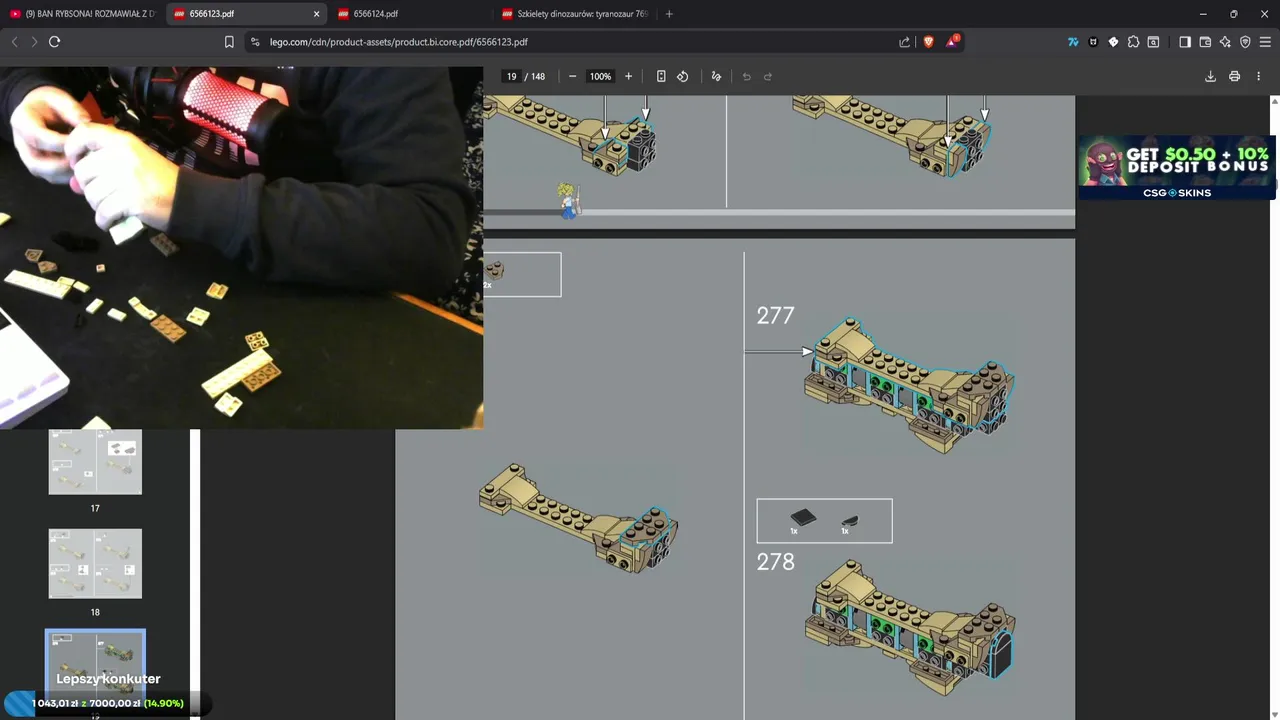Switch to the YouTube BAN RYBSONA tab
The image size is (1280, 720).
pos(83,14)
